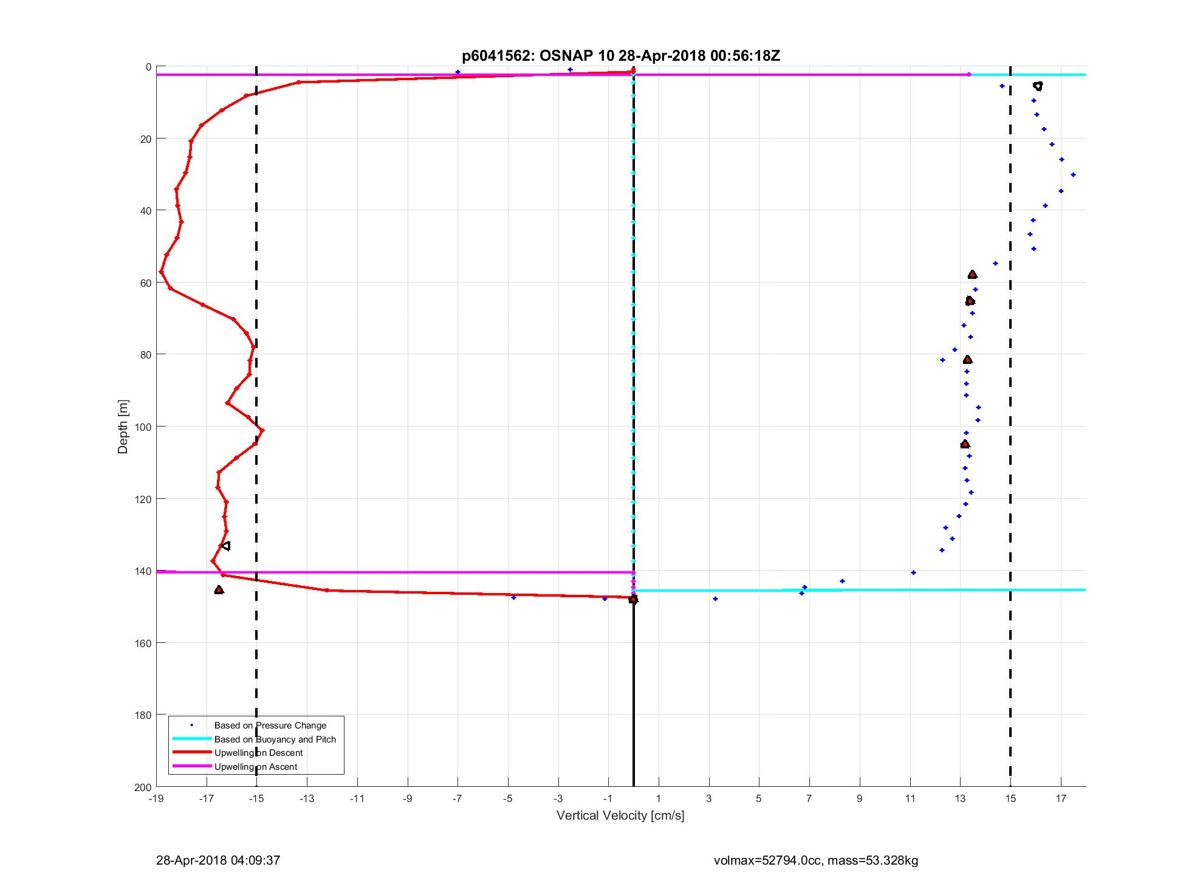The image size is (1200, 885).
Task: Click x-axis tick label "-19"
Action: coord(156,799)
